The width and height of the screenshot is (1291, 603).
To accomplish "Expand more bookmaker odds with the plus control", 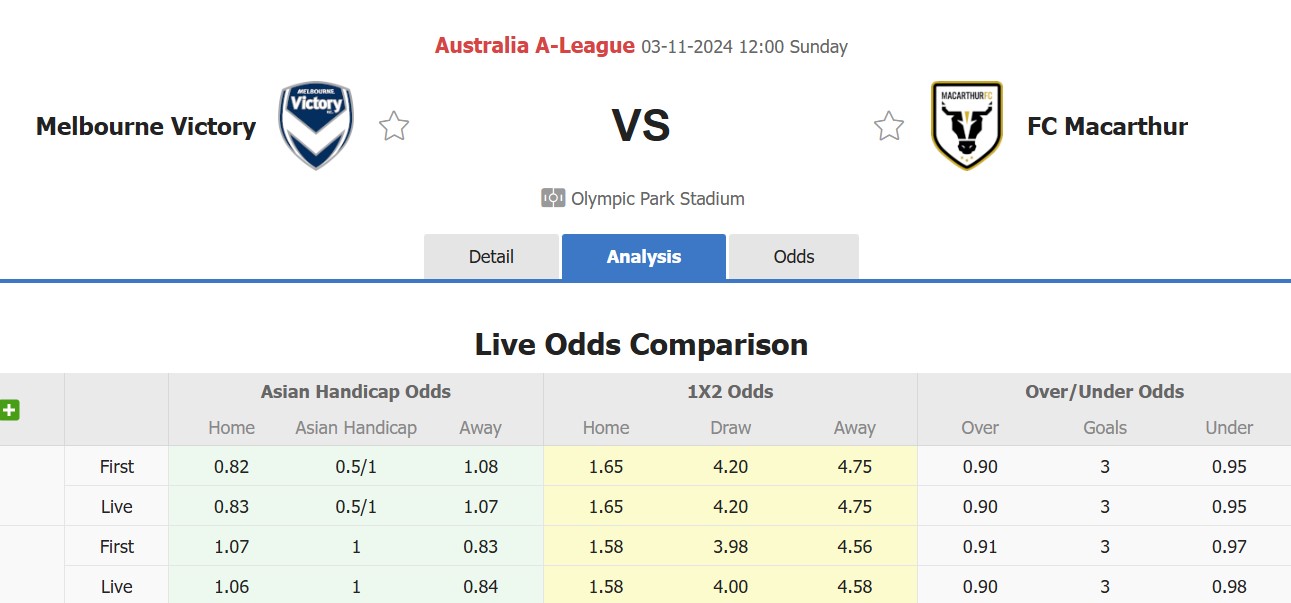I will point(11,410).
